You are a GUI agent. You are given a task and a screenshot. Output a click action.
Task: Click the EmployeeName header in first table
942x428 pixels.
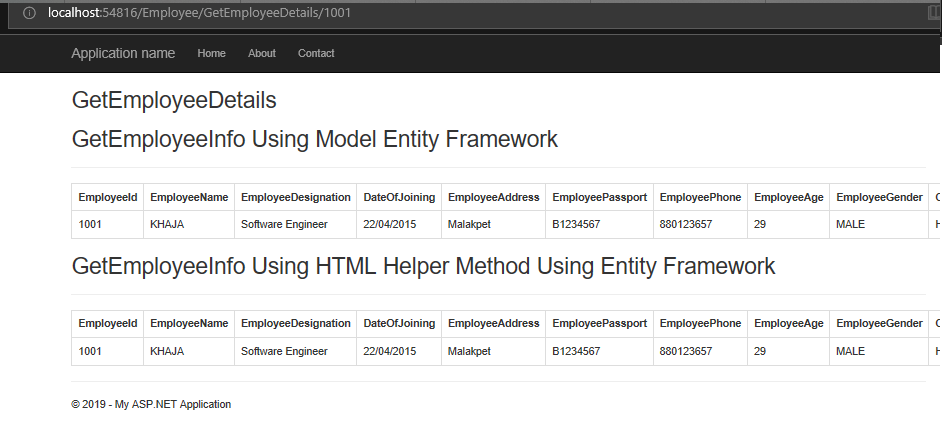189,197
